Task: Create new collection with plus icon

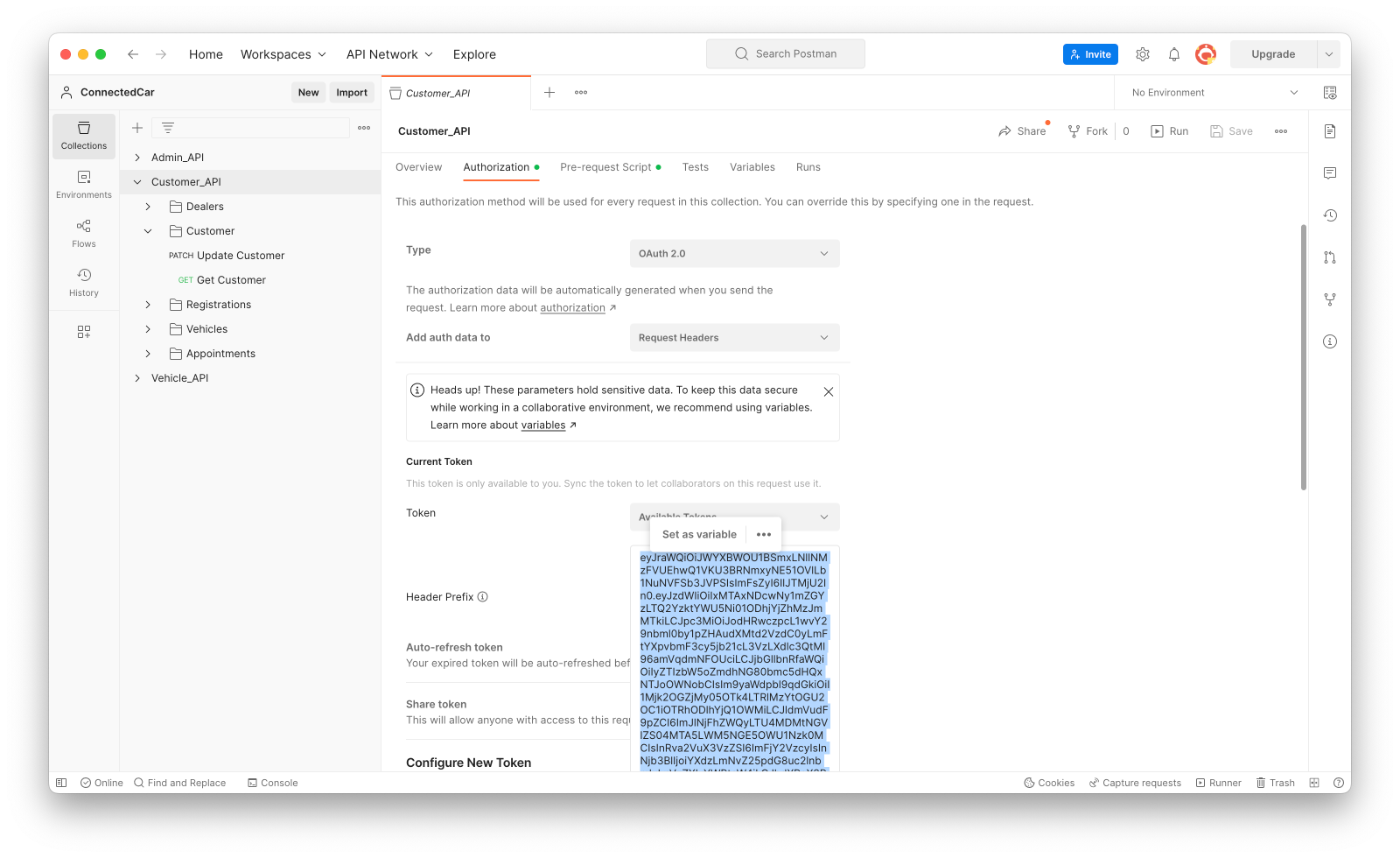Action: 137,128
